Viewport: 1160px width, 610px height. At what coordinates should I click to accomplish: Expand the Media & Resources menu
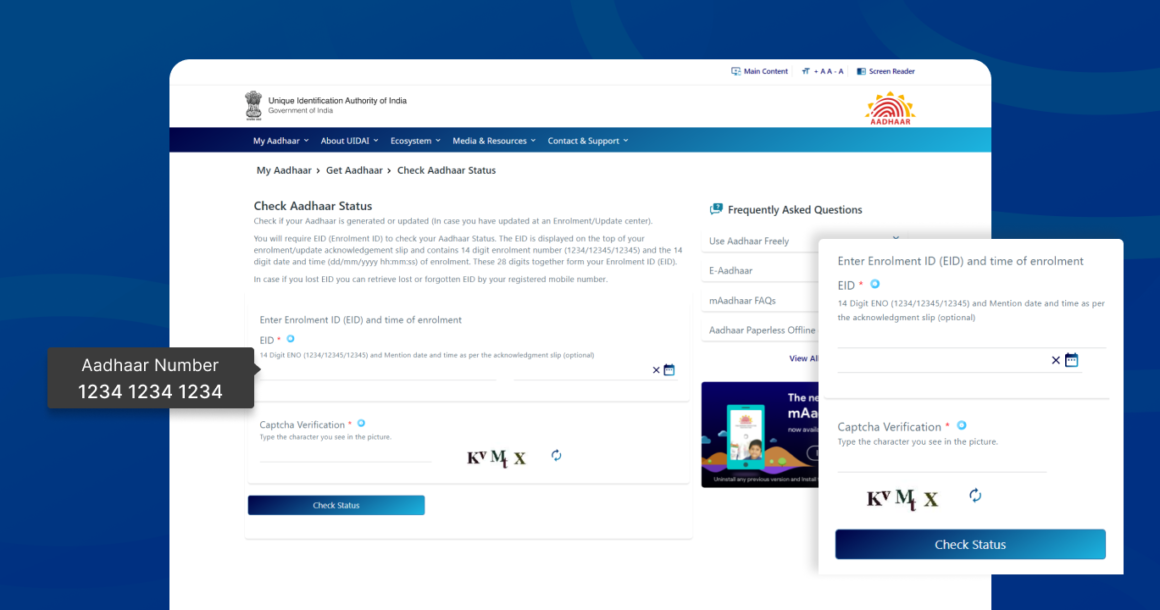494,141
